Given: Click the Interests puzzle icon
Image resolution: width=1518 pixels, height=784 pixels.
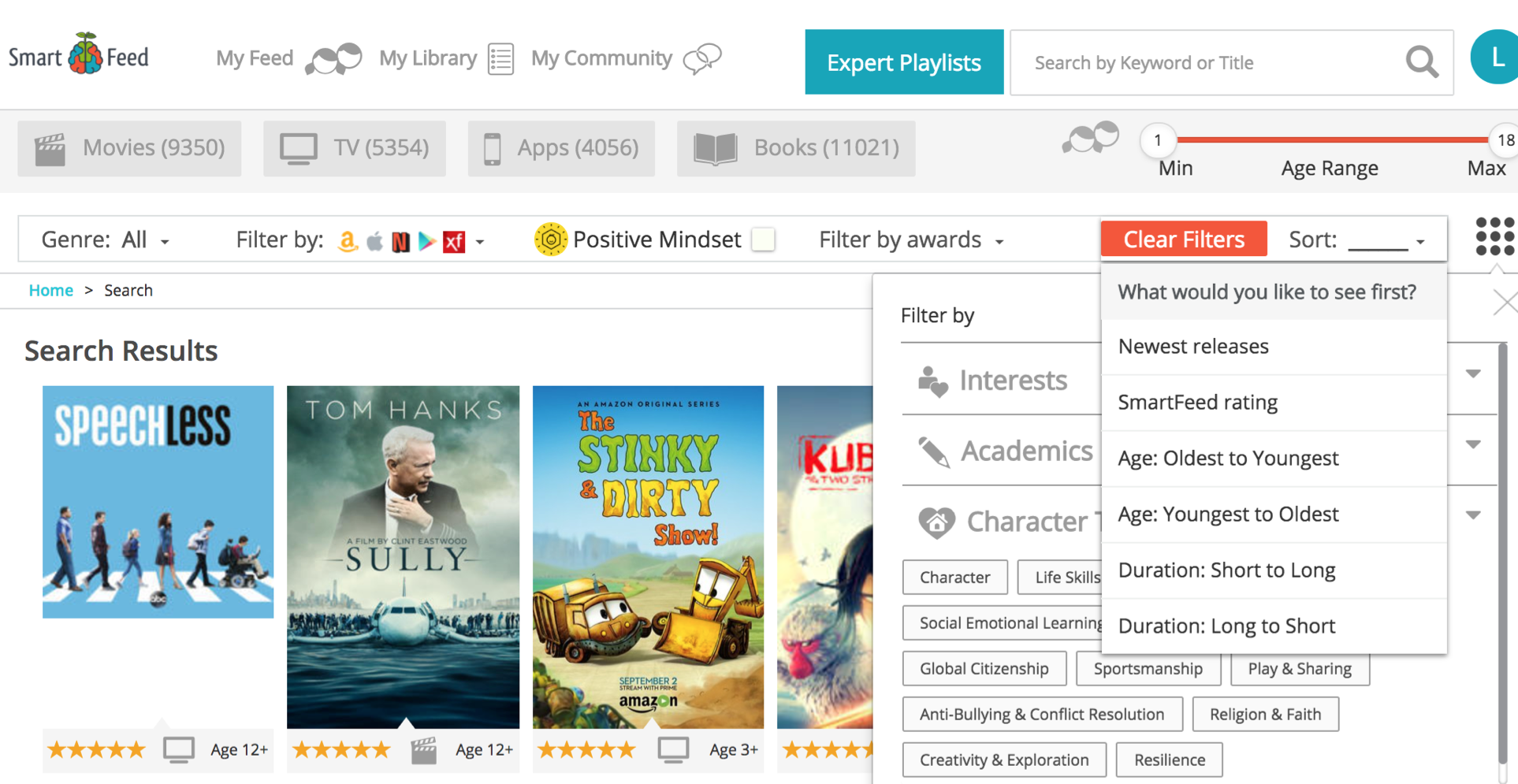Looking at the screenshot, I should [933, 381].
